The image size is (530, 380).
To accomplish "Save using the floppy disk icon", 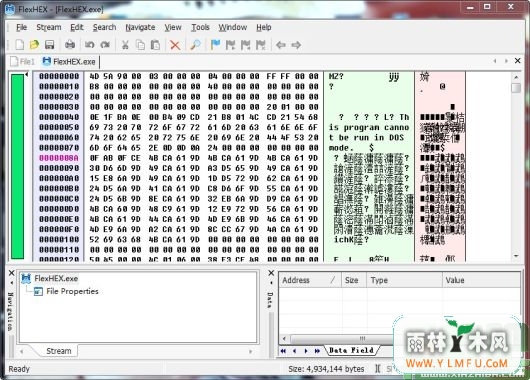I will point(49,45).
